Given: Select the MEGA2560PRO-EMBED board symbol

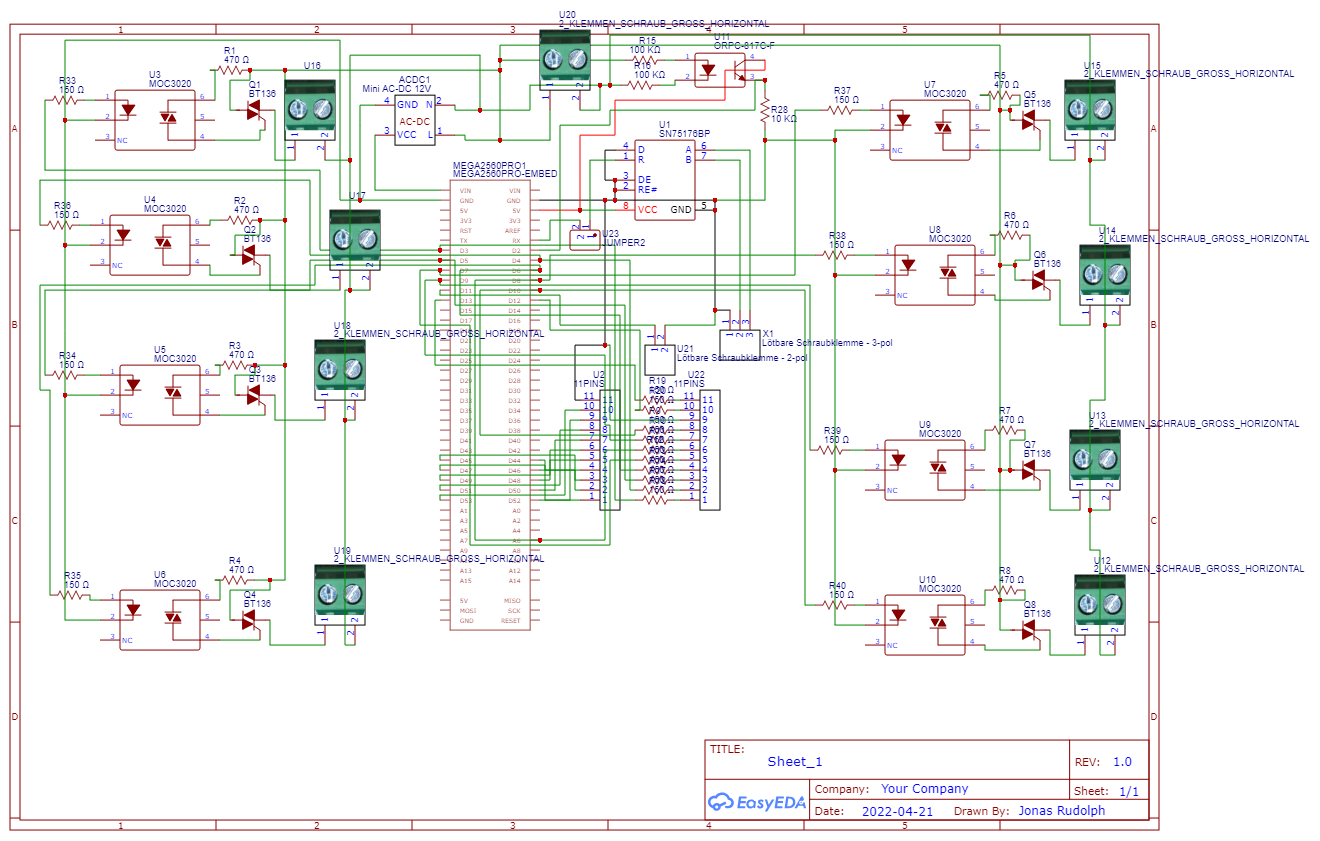Looking at the screenshot, I should [490, 405].
